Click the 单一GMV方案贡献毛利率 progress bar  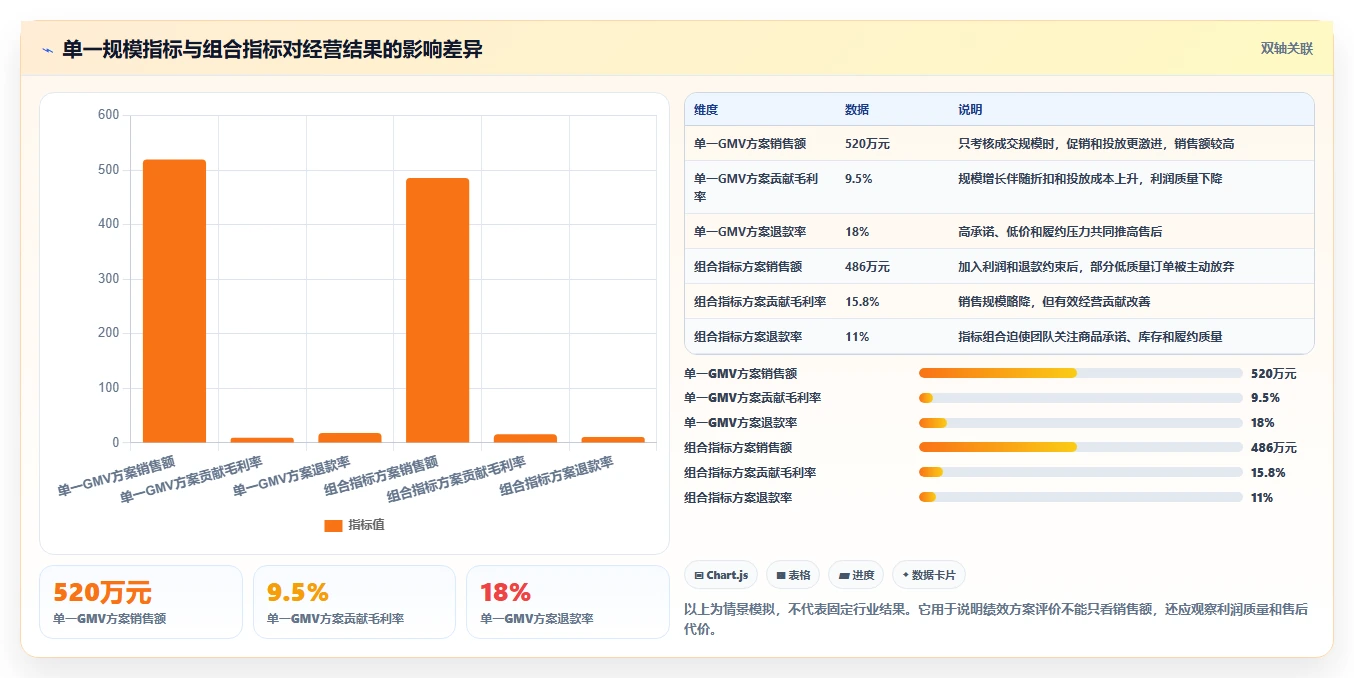pos(1081,398)
